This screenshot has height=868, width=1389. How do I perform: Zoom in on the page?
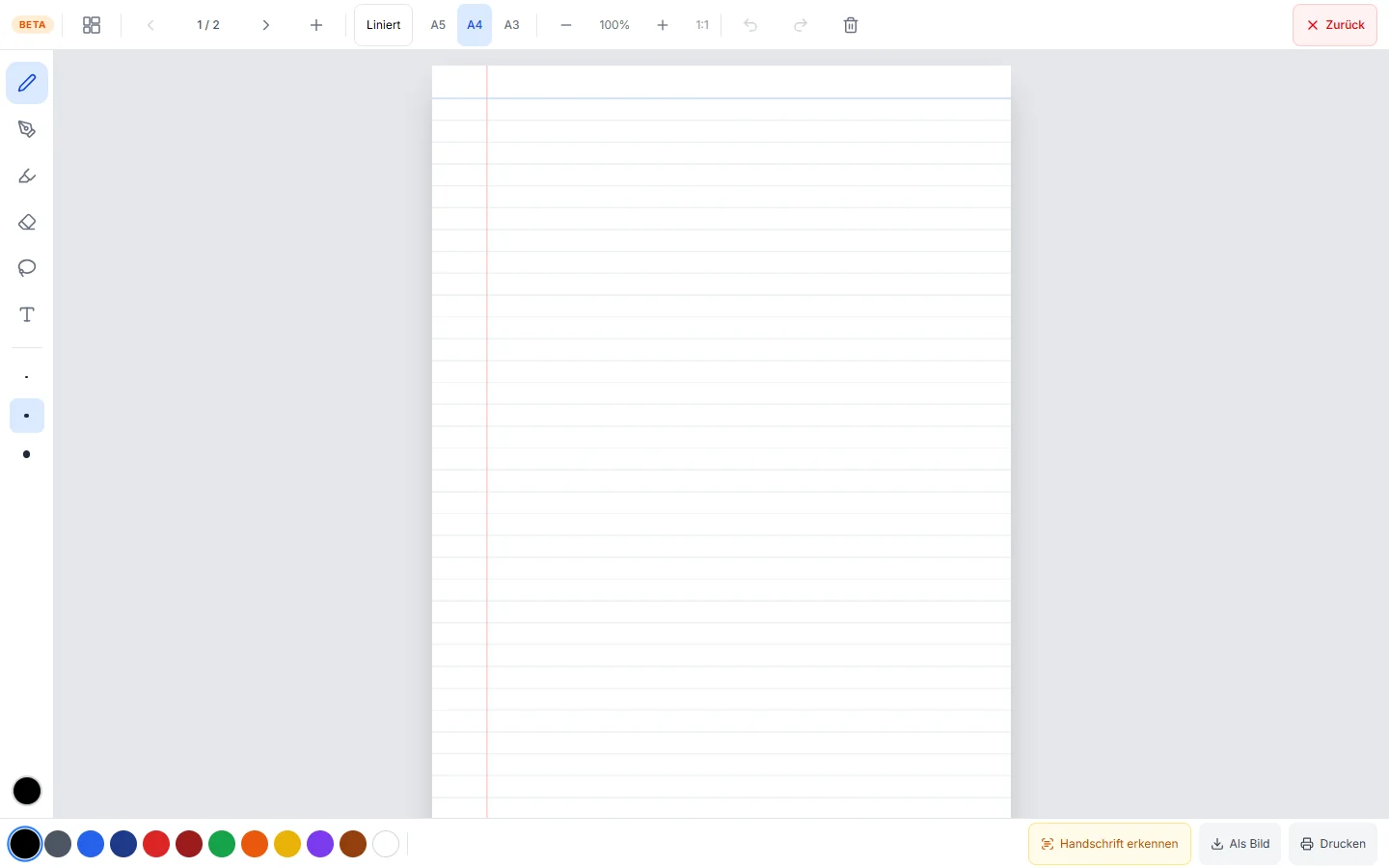tap(663, 25)
